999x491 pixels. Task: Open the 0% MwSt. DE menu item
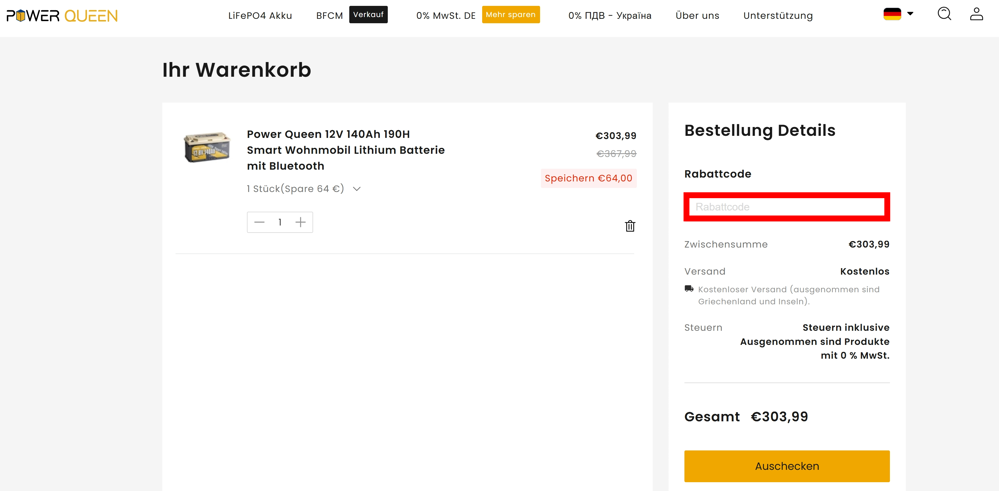446,16
